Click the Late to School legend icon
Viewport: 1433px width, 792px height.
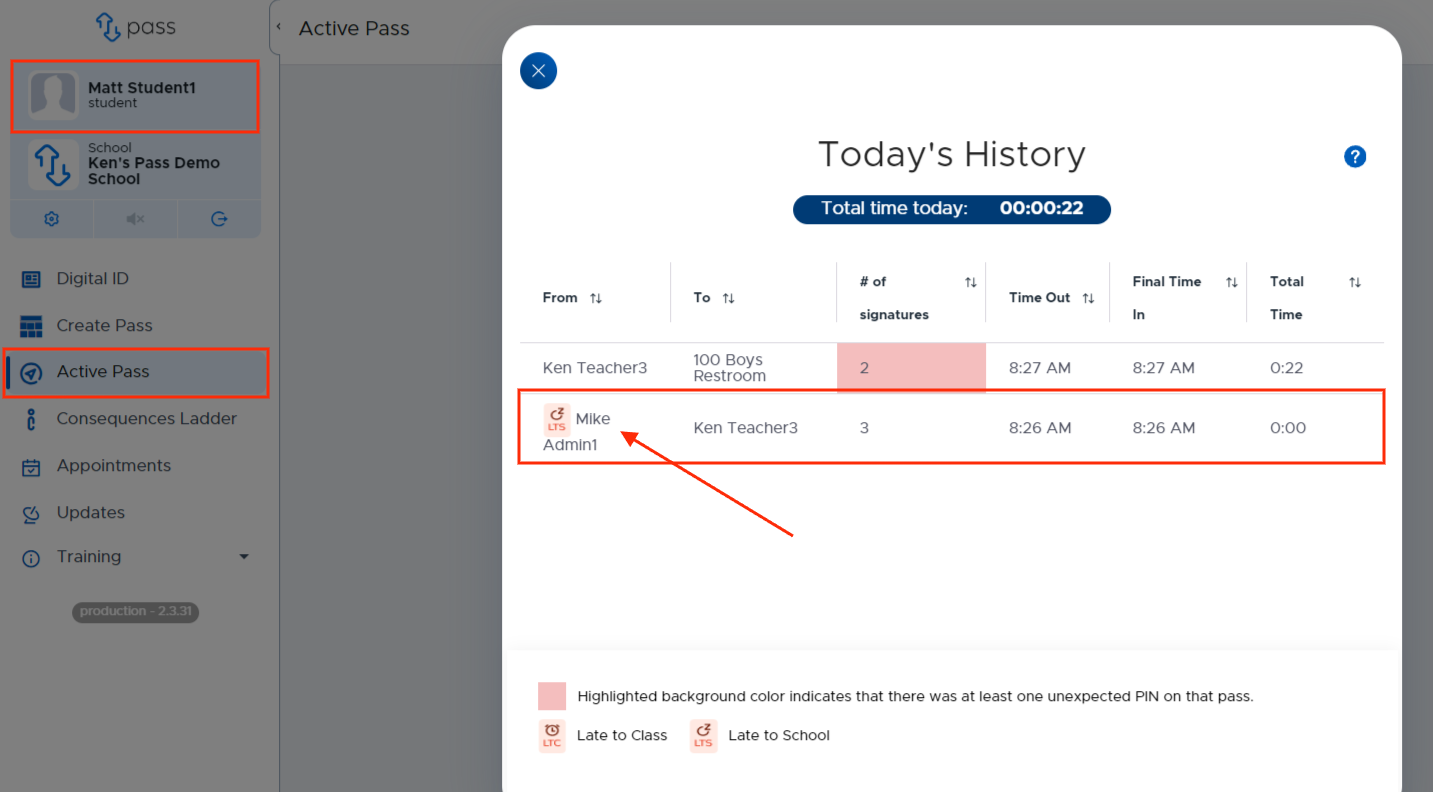coord(704,736)
